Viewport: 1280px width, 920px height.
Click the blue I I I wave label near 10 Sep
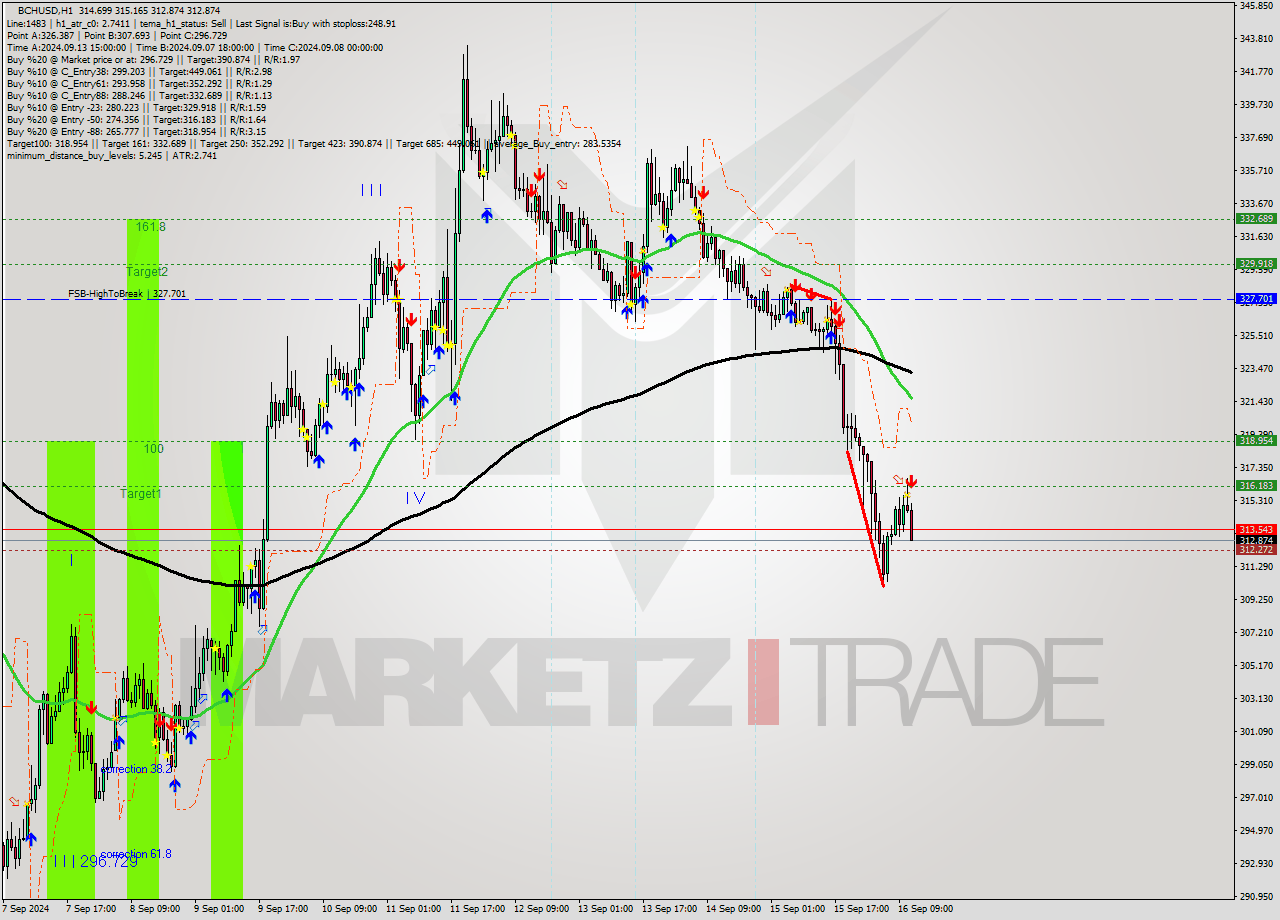click(371, 190)
